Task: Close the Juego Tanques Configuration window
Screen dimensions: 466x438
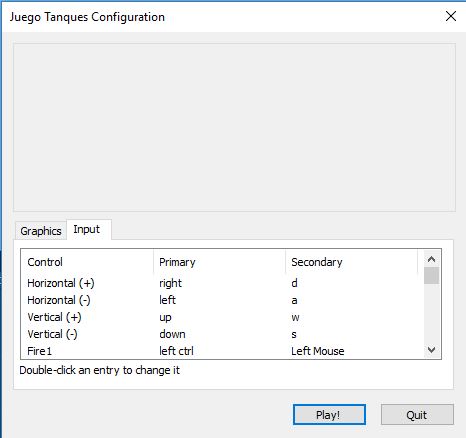Action: pyautogui.click(x=451, y=16)
